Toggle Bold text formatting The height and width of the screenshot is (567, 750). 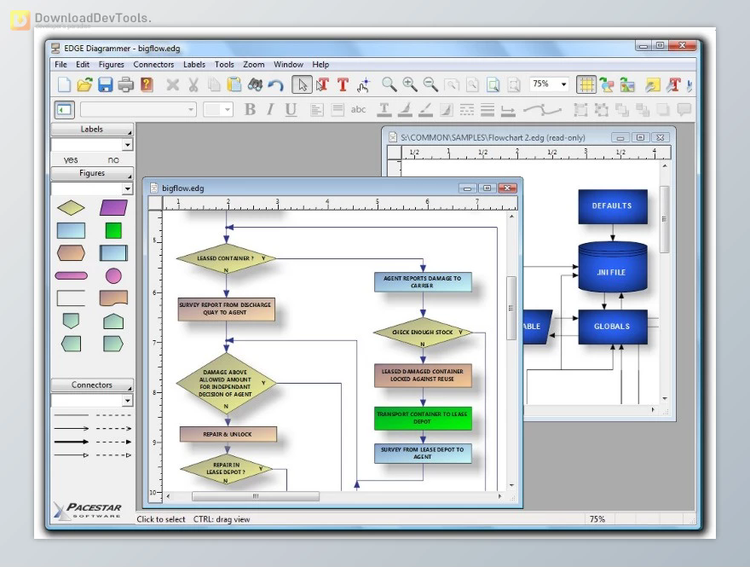pyautogui.click(x=250, y=110)
